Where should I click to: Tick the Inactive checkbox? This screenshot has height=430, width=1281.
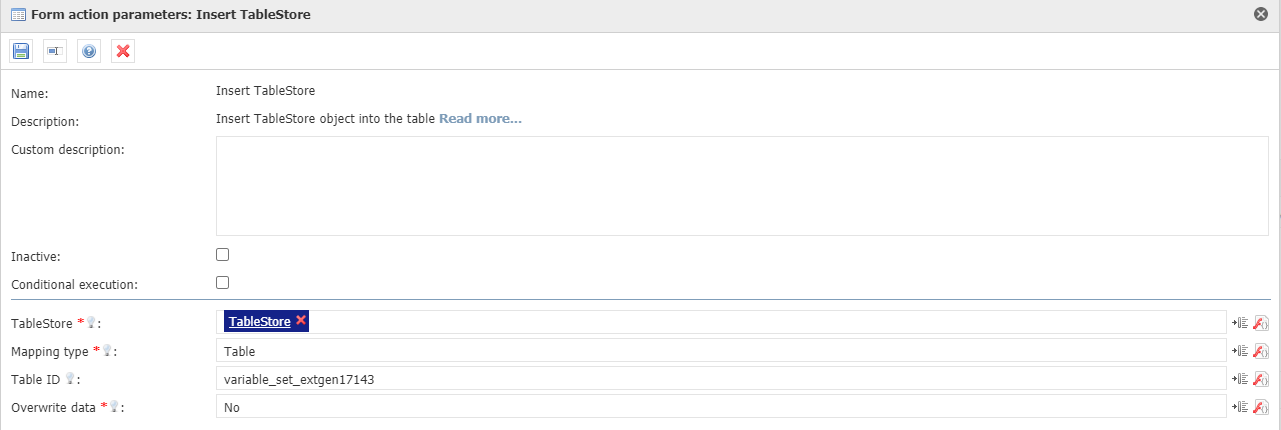223,255
